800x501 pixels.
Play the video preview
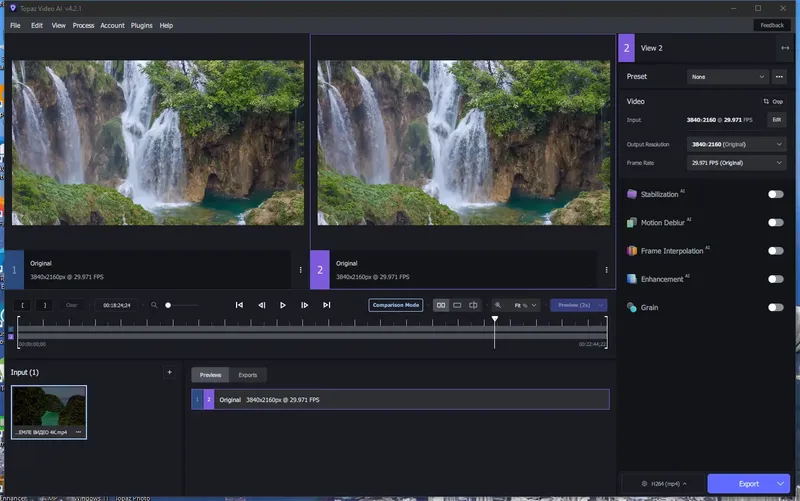click(x=283, y=305)
